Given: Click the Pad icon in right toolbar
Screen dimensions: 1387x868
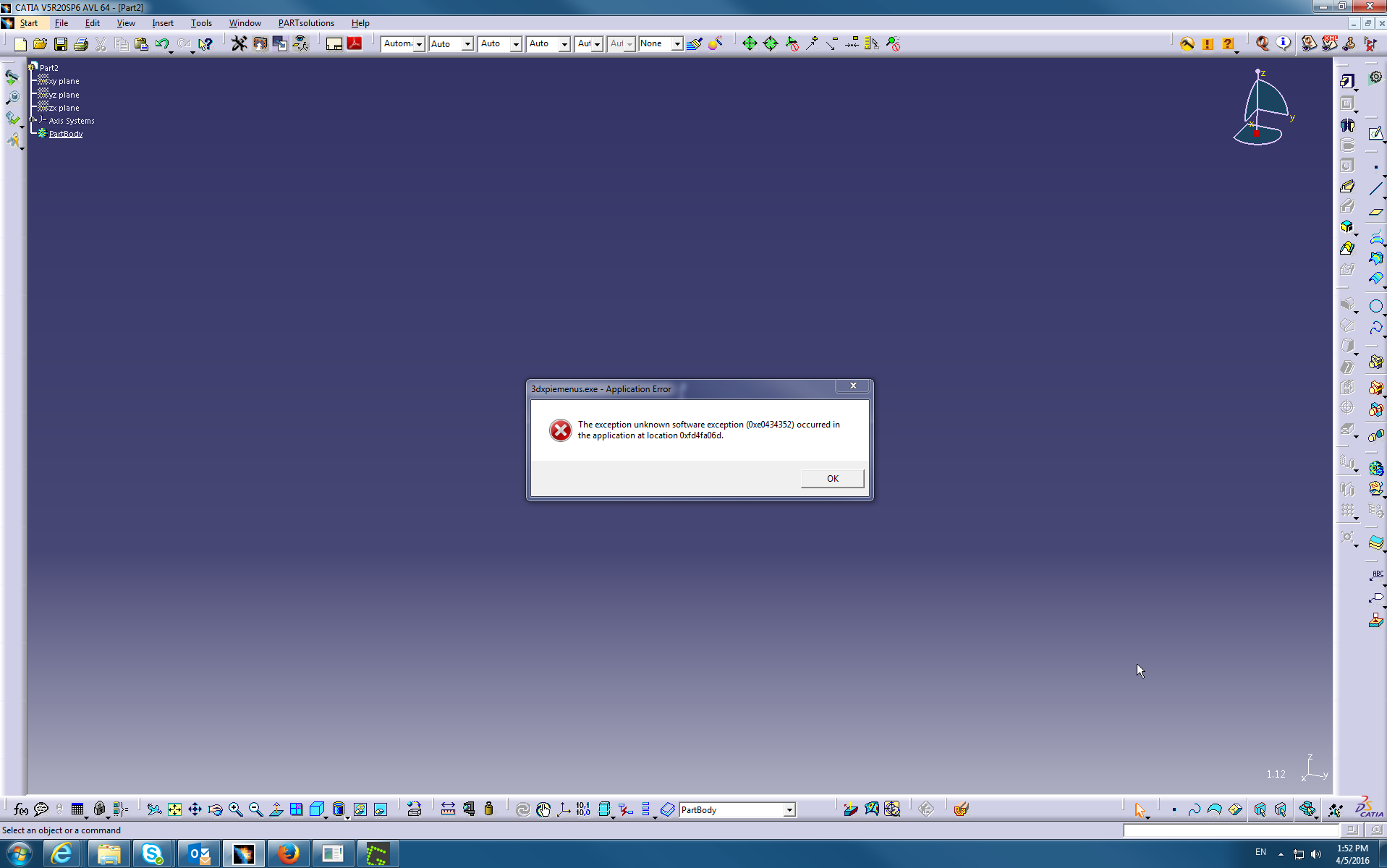Looking at the screenshot, I should 1346,81.
